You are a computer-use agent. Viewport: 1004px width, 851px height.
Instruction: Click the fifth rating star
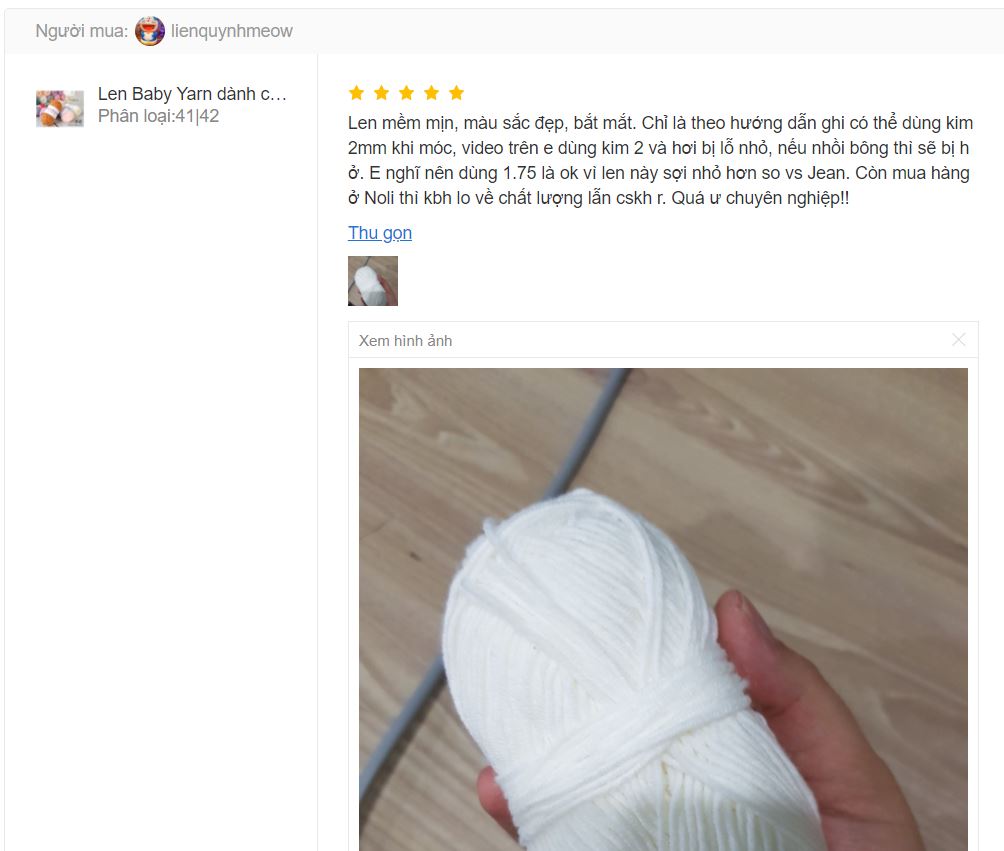pos(456,93)
